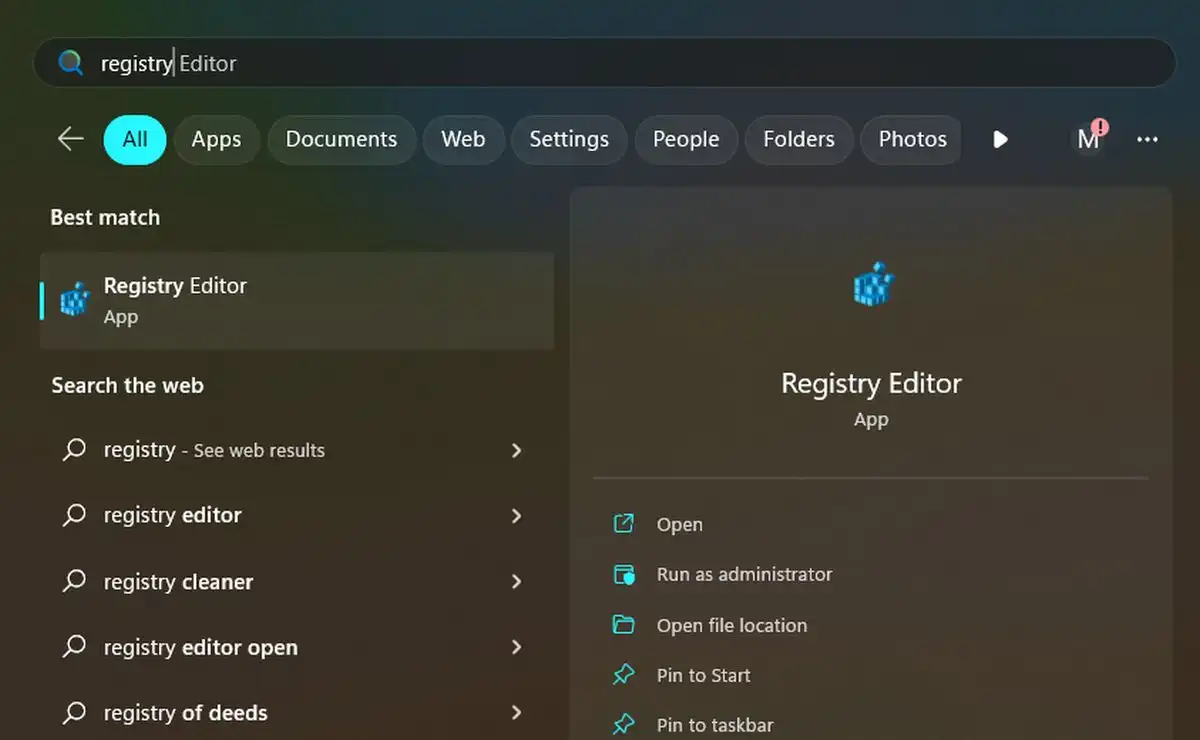Expand the 'registry editor open' suggestion chevron

[517, 647]
